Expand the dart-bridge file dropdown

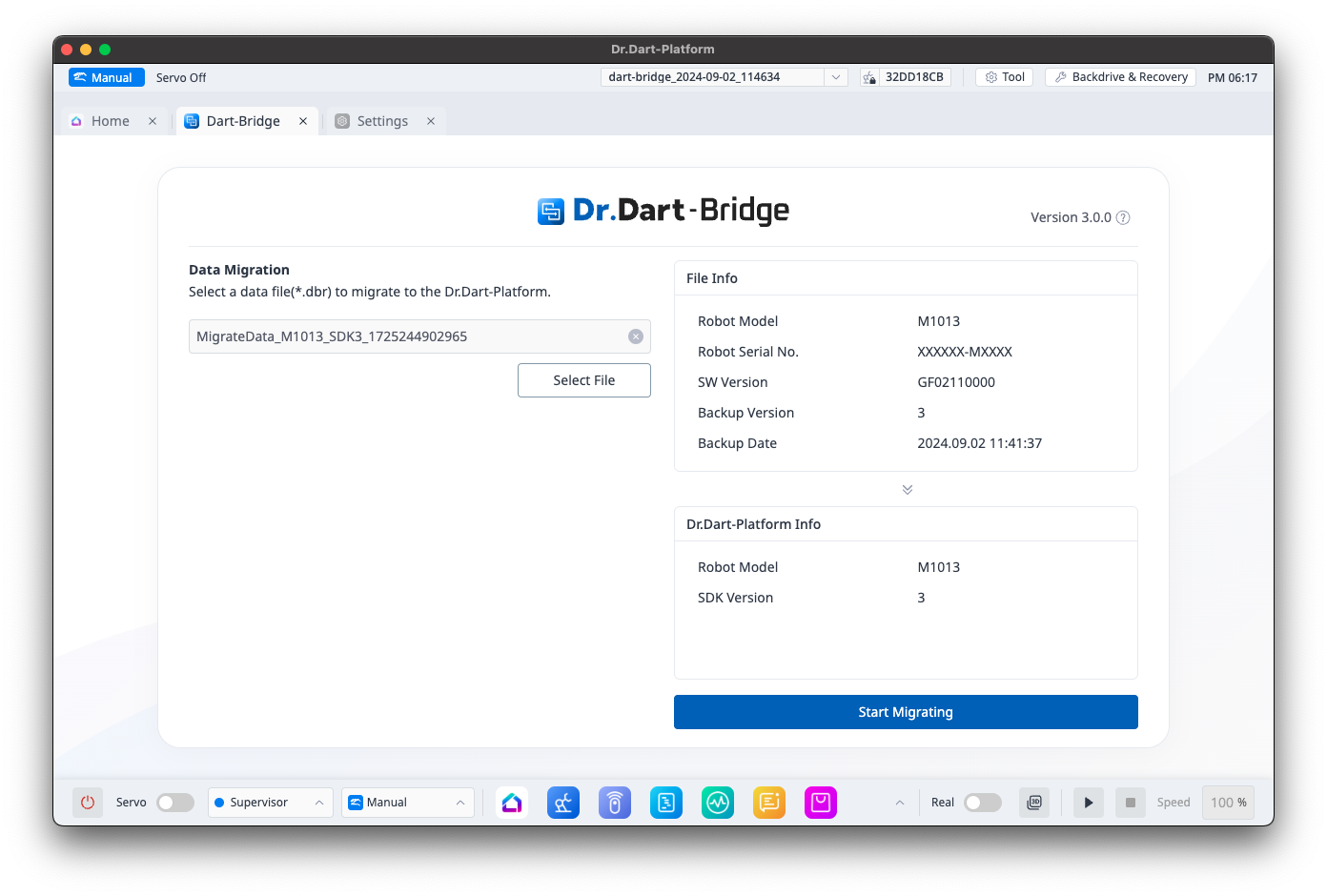836,77
